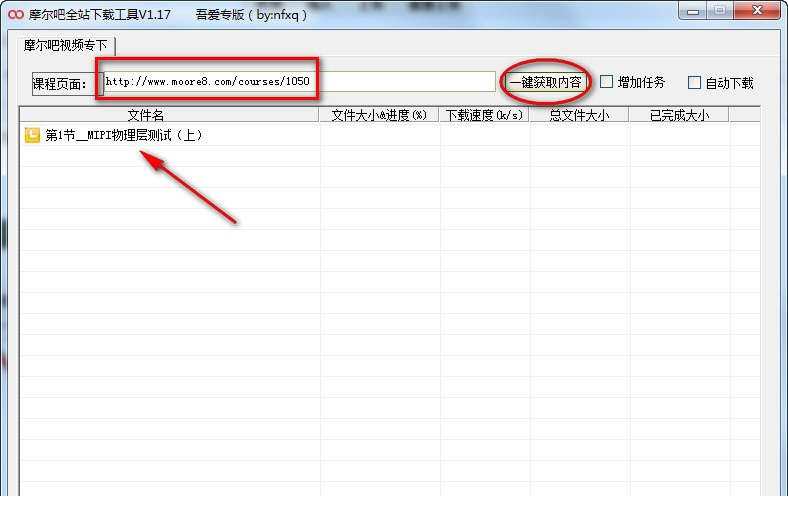788x515 pixels.
Task: Click the 课程页面 label
Action: point(59,83)
